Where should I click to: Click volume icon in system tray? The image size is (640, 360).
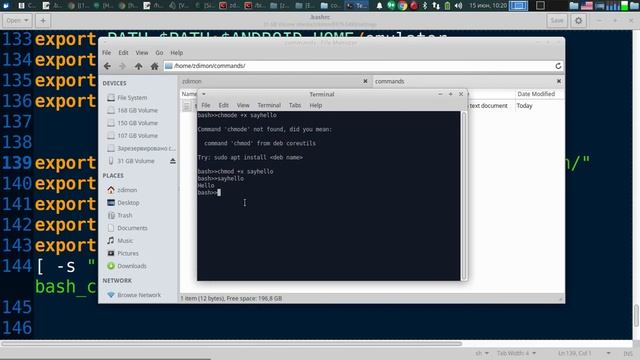coord(458,5)
